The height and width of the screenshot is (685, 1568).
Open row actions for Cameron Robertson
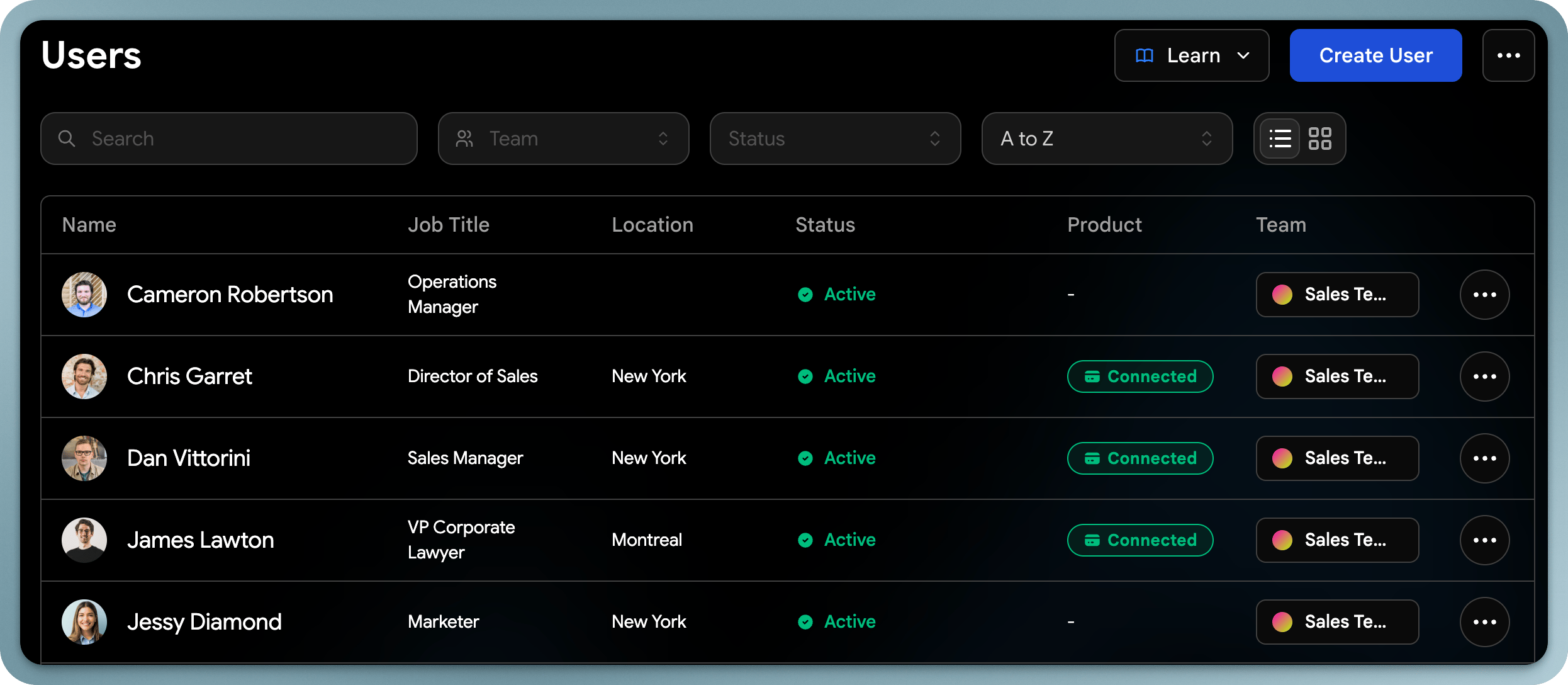pos(1484,295)
